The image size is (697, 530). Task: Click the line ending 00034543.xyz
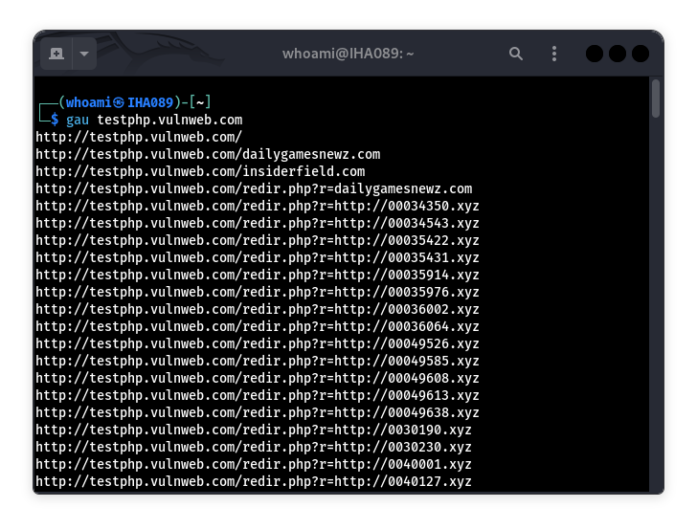(x=257, y=223)
